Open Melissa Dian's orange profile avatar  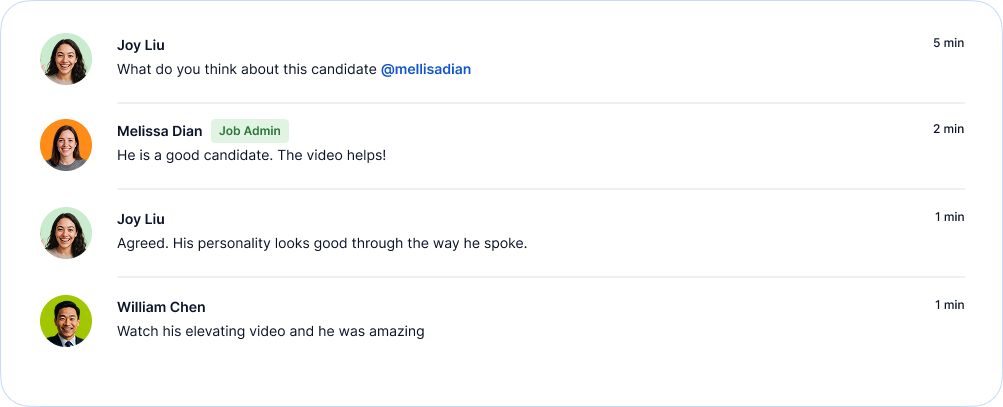(x=66, y=145)
